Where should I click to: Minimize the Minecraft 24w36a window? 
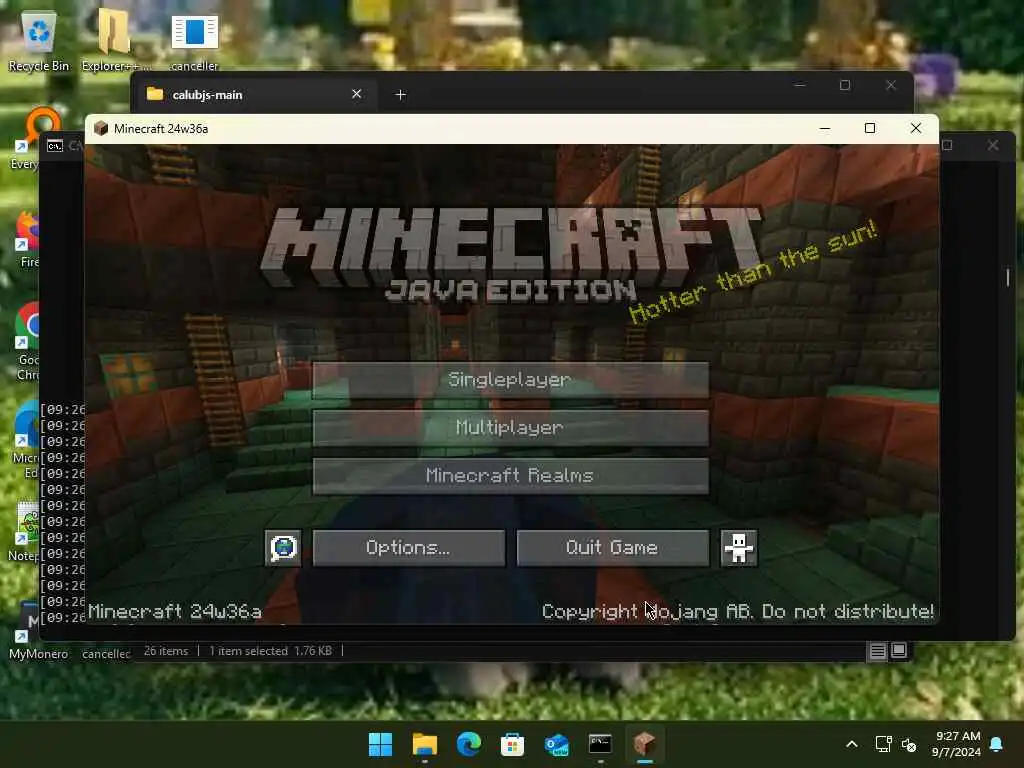pyautogui.click(x=825, y=129)
